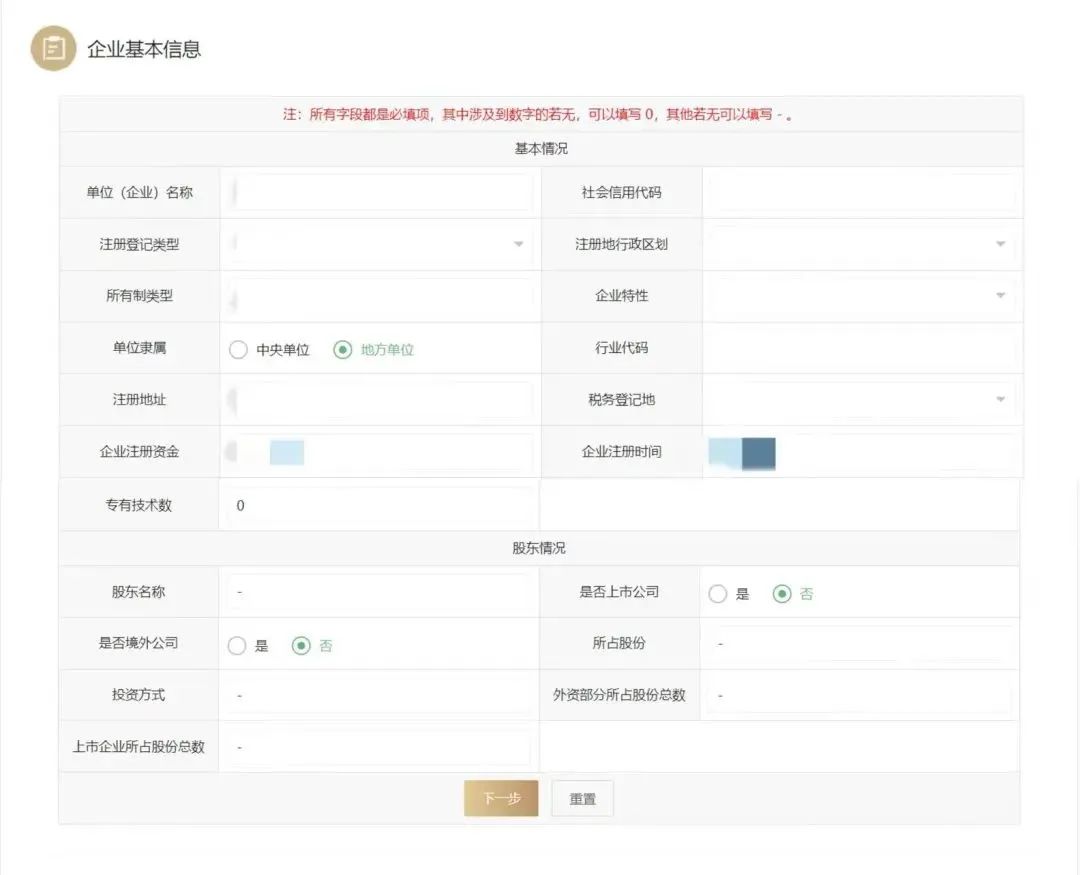The image size is (1080, 875).
Task: Click the 企业基本信息 clipboard icon
Action: click(x=53, y=49)
